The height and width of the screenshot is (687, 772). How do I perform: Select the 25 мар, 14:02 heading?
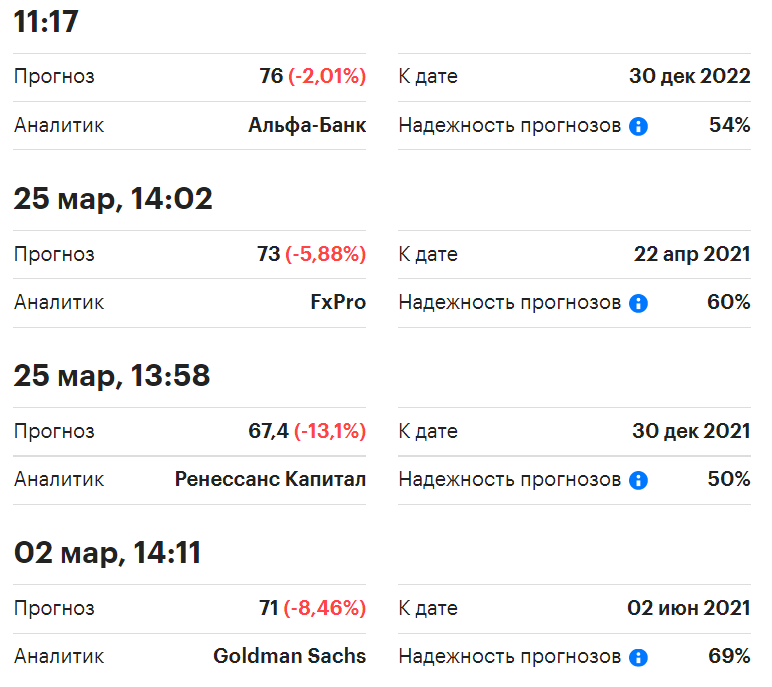point(113,198)
